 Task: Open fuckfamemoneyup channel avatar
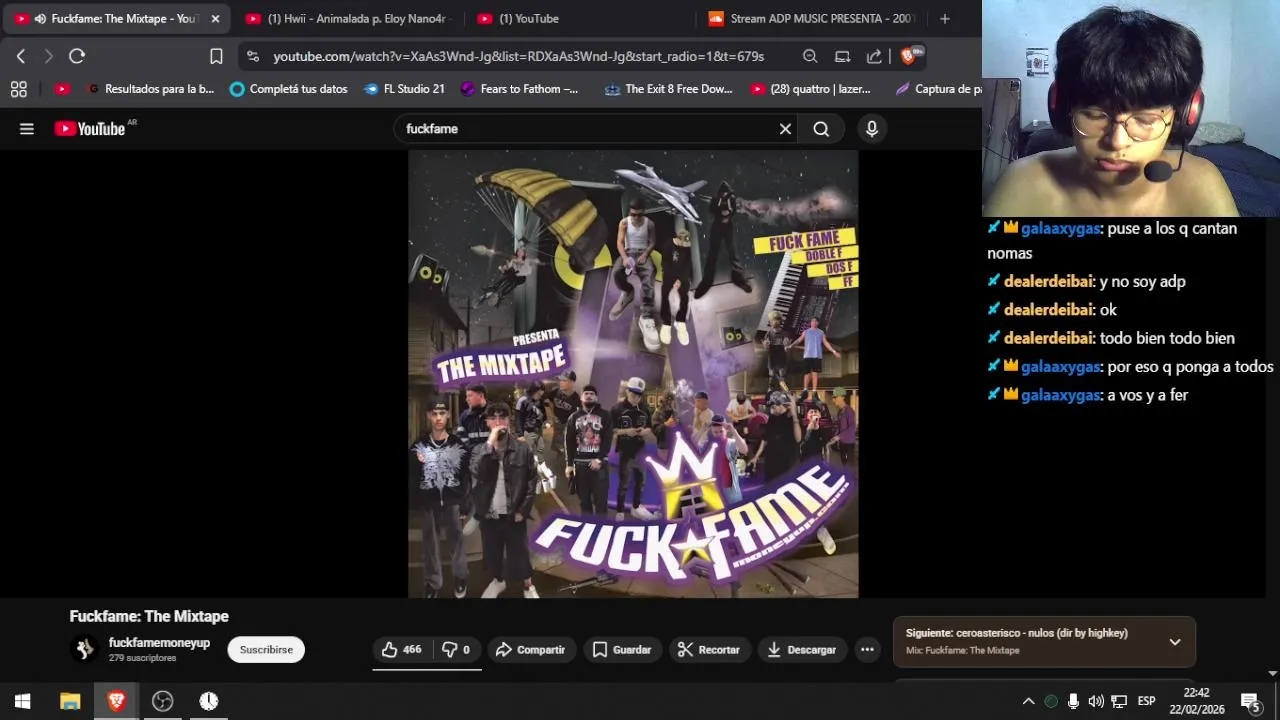[85, 649]
